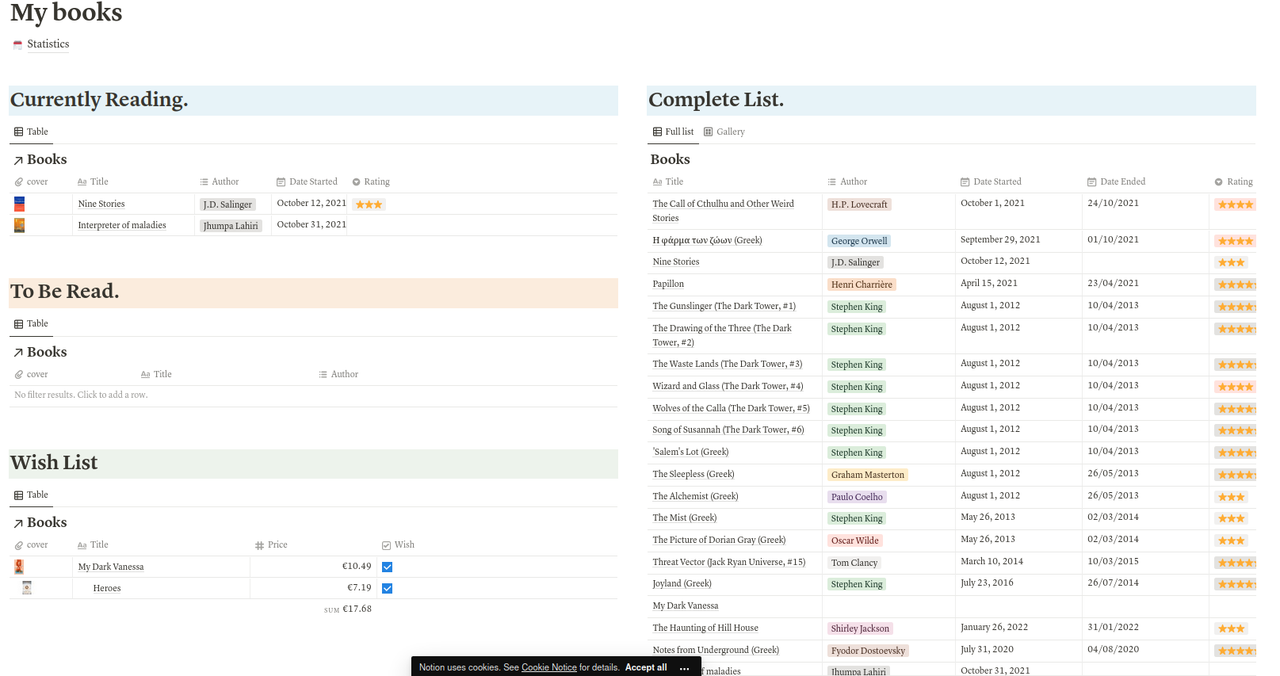Click the Date Started calendar icon in Currently Reading

coord(281,182)
